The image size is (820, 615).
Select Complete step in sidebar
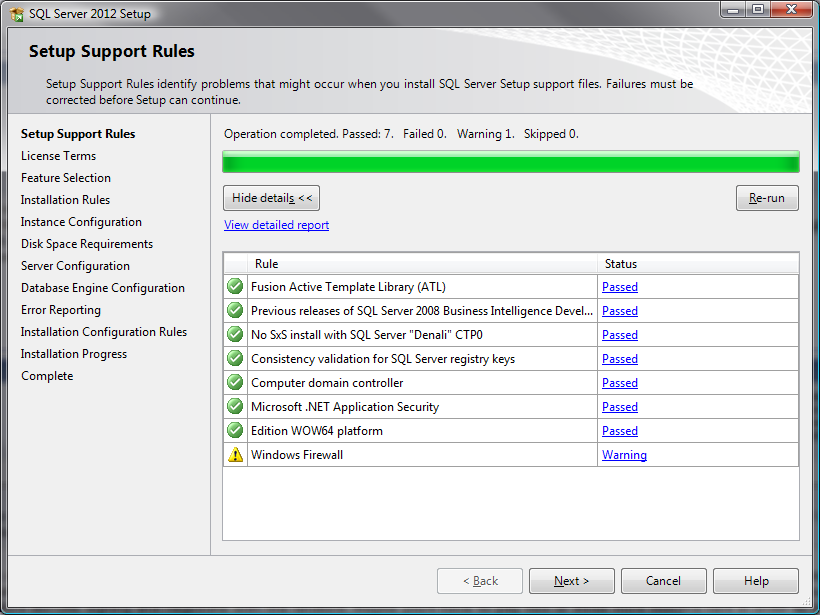pyautogui.click(x=47, y=375)
